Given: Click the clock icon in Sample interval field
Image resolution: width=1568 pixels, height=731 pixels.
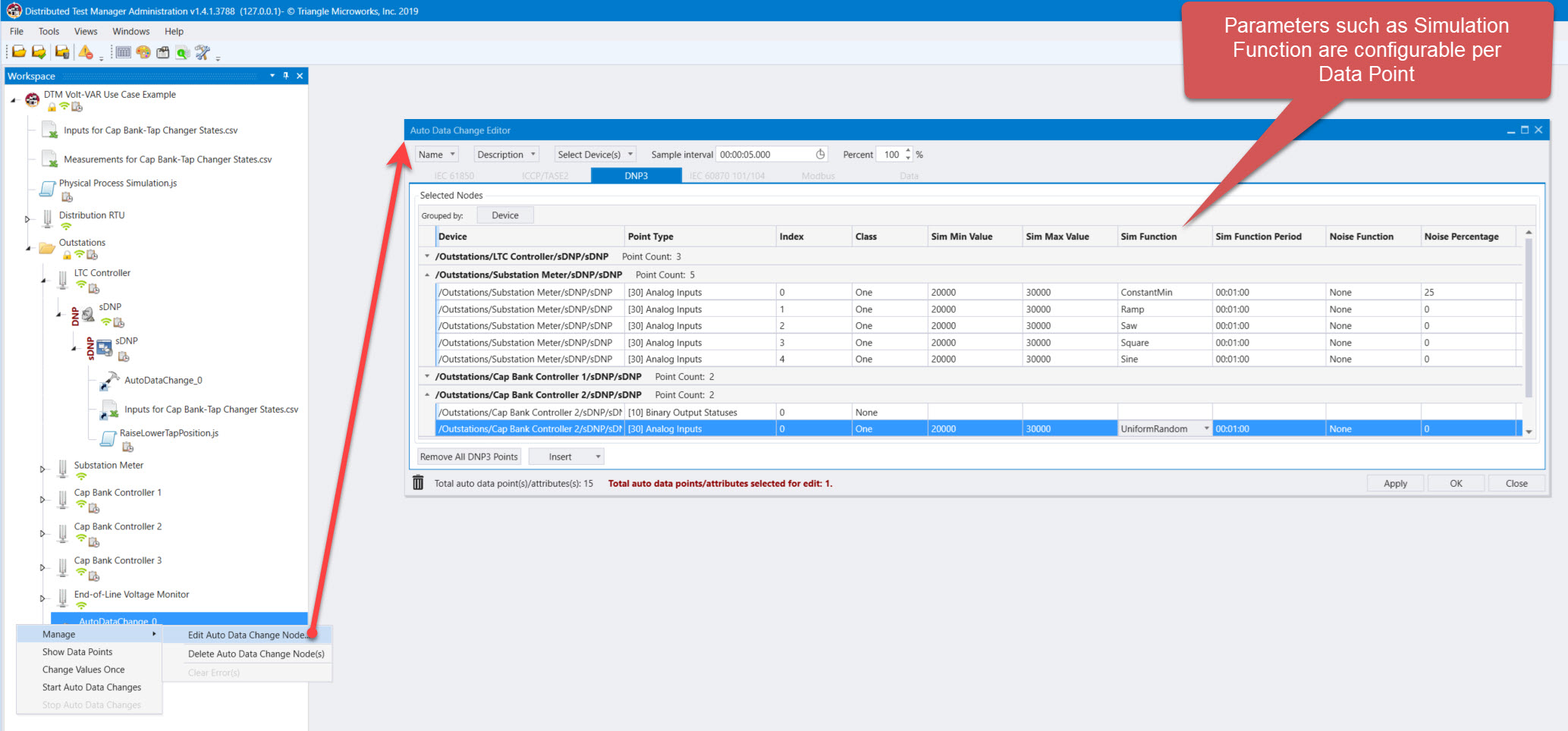Looking at the screenshot, I should pos(820,155).
